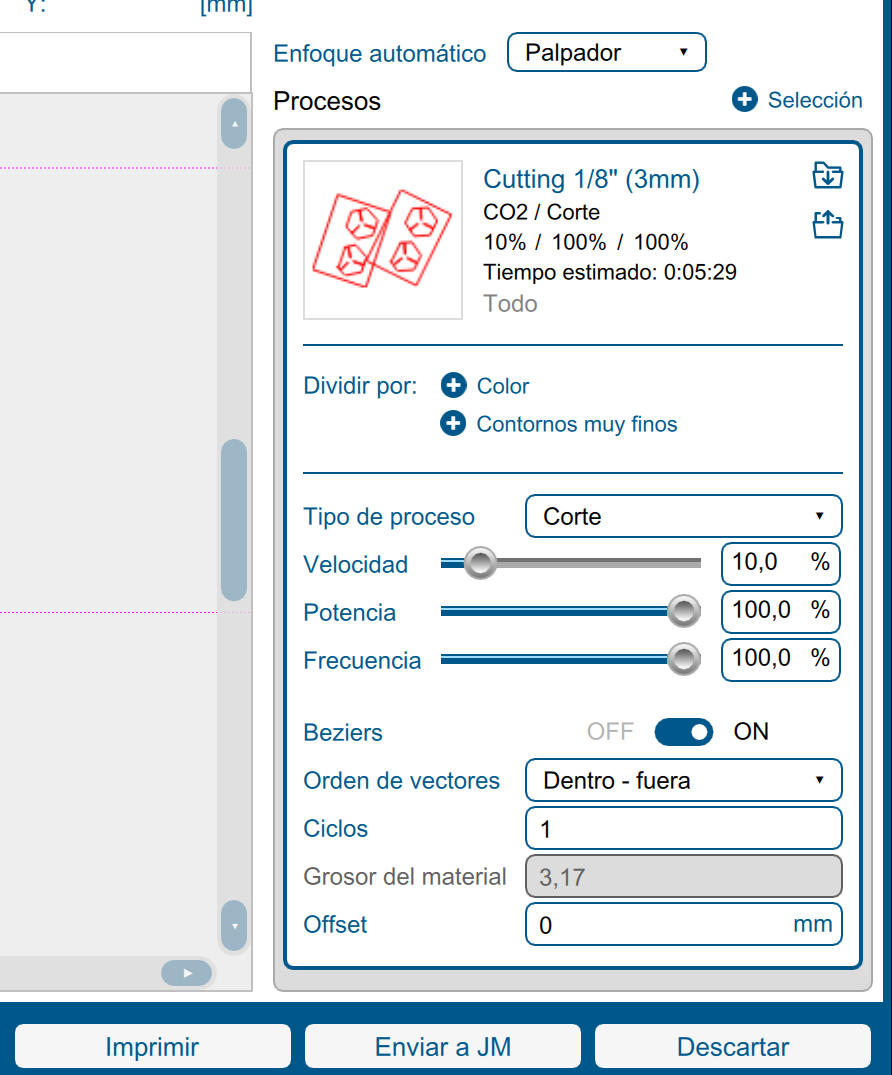Click the Velocidad slider handle
Image resolution: width=892 pixels, height=1075 pixels.
tap(481, 564)
